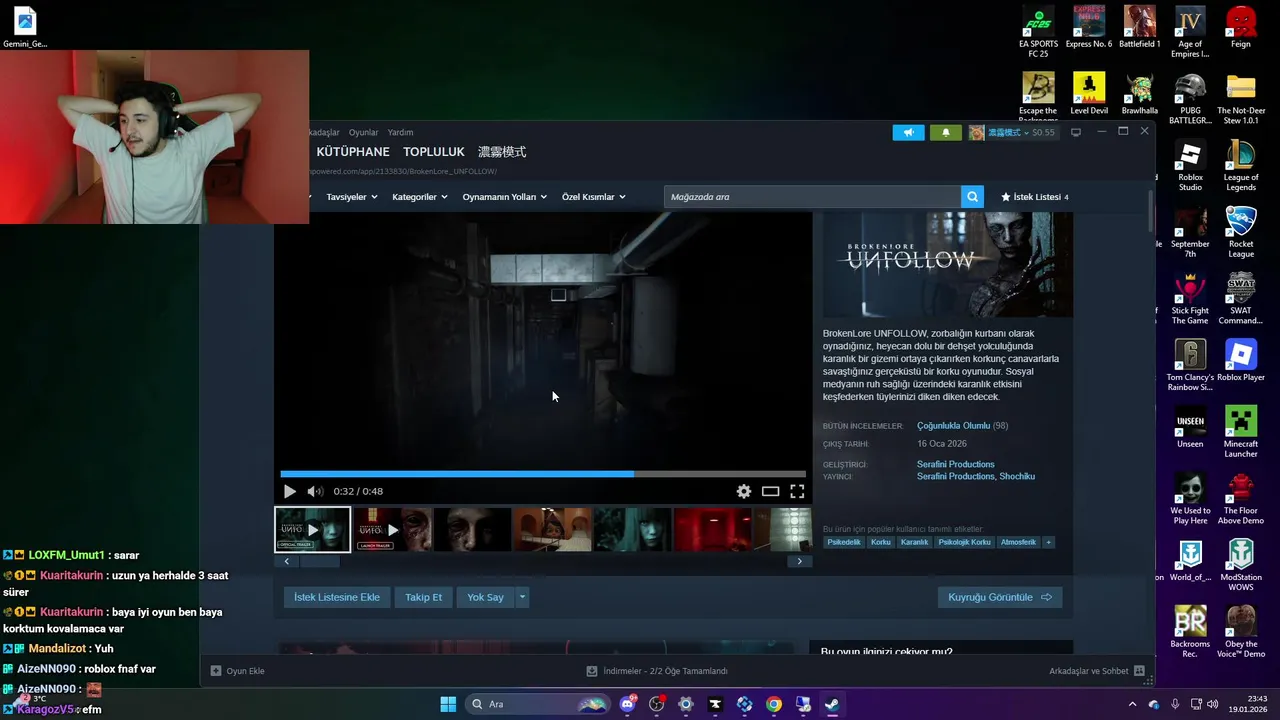The image size is (1280, 720).
Task: Open the Kategoriler dropdown
Action: (419, 197)
